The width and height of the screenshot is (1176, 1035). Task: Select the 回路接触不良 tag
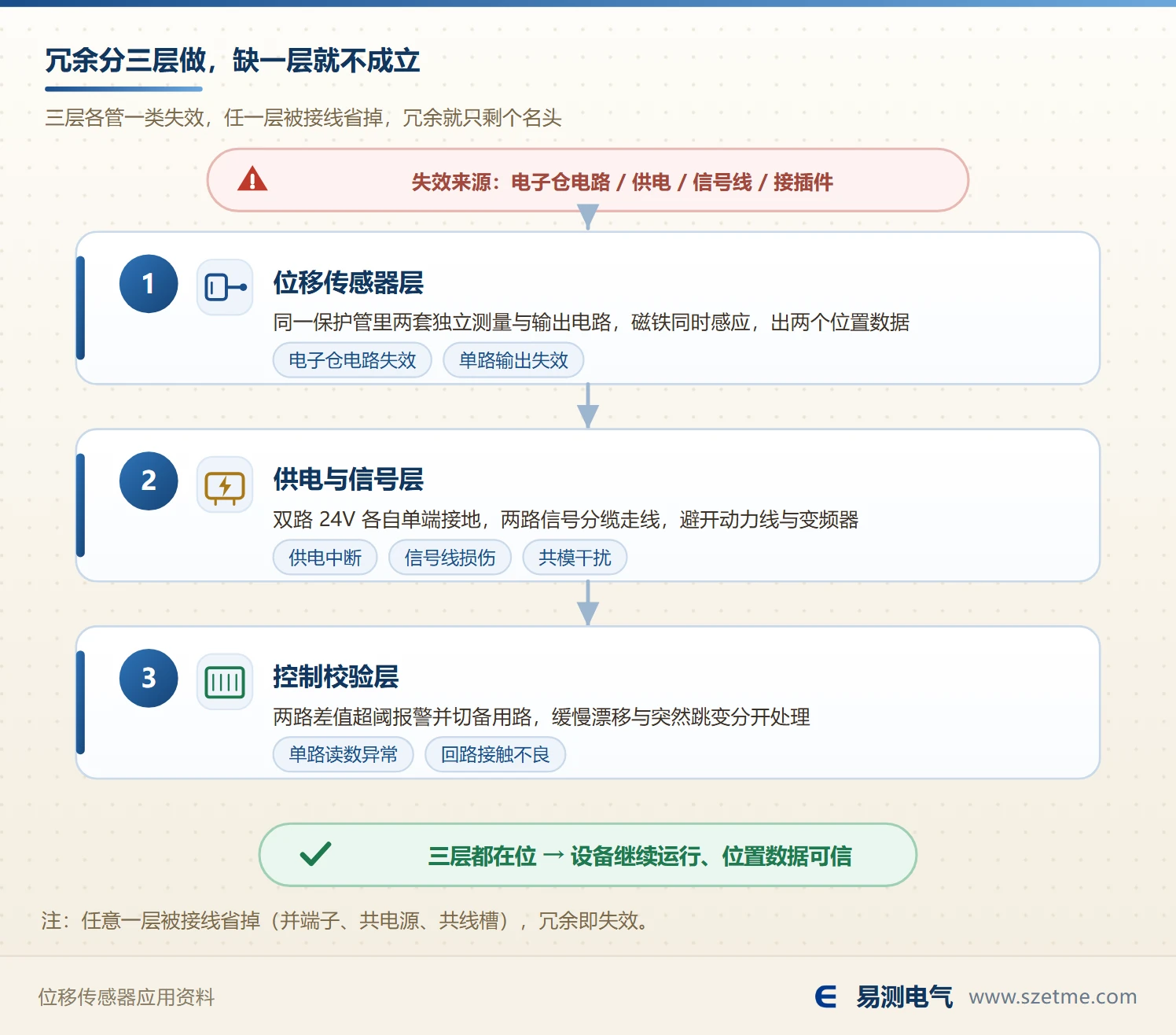(x=495, y=754)
